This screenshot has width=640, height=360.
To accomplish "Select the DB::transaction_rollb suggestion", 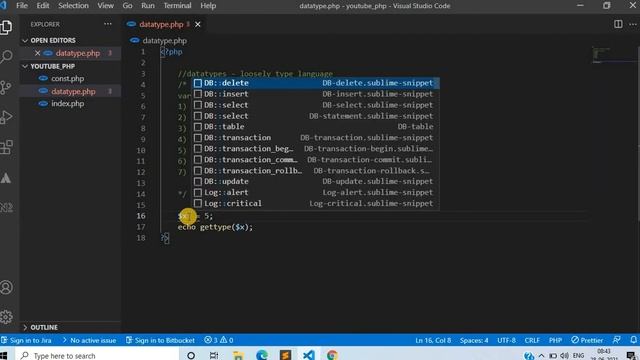I will tap(316, 171).
